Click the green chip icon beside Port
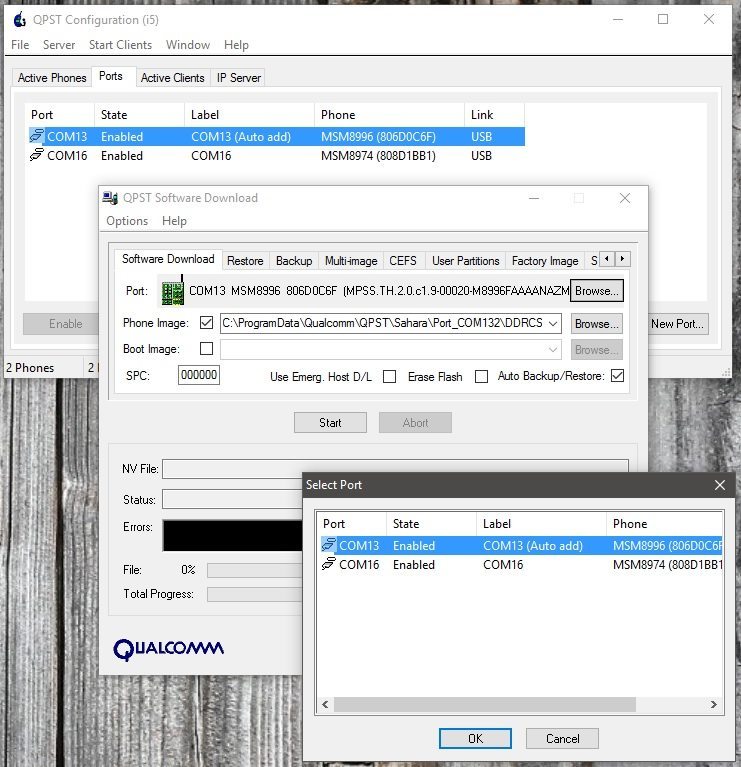This screenshot has width=741, height=767. 171,291
